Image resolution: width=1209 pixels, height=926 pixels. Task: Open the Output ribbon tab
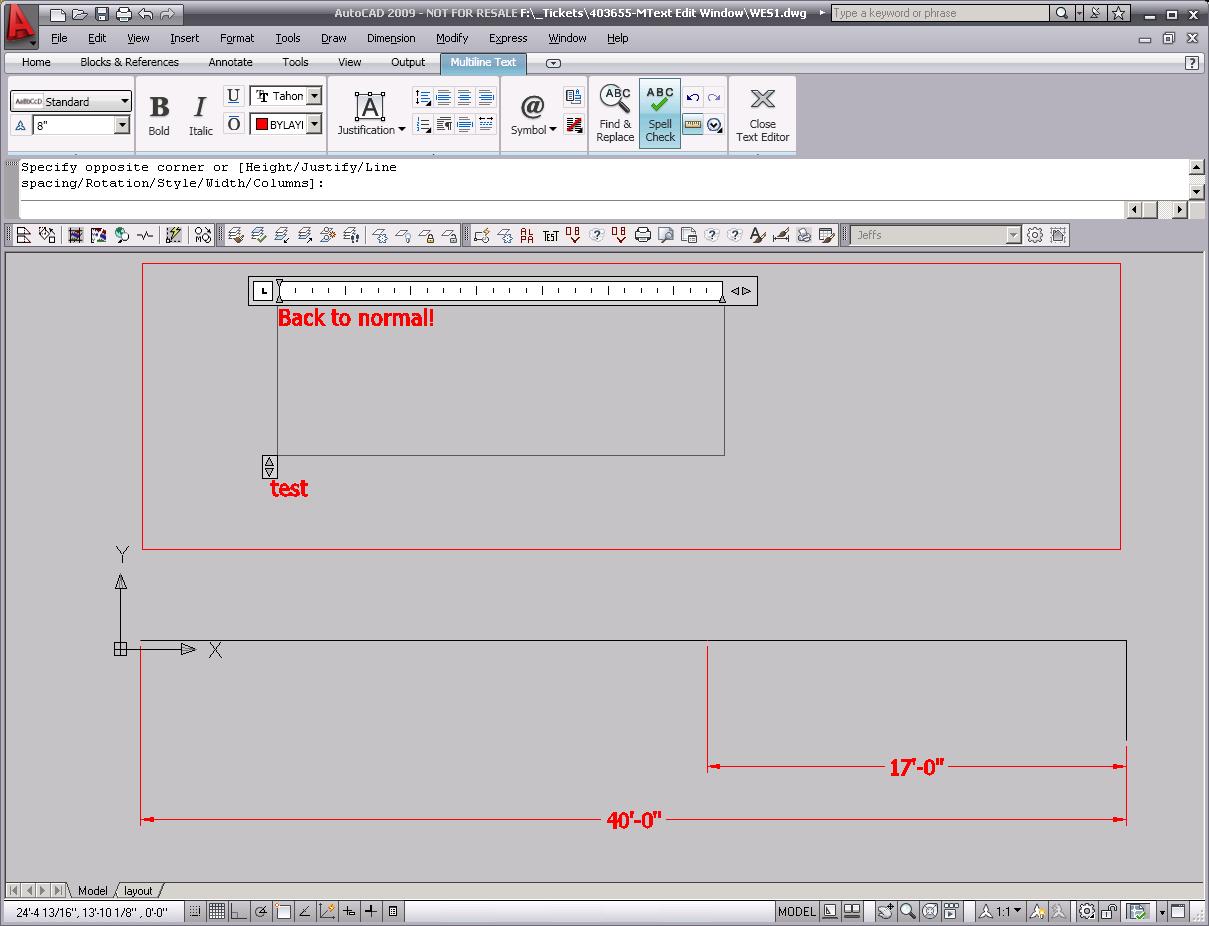(x=408, y=62)
